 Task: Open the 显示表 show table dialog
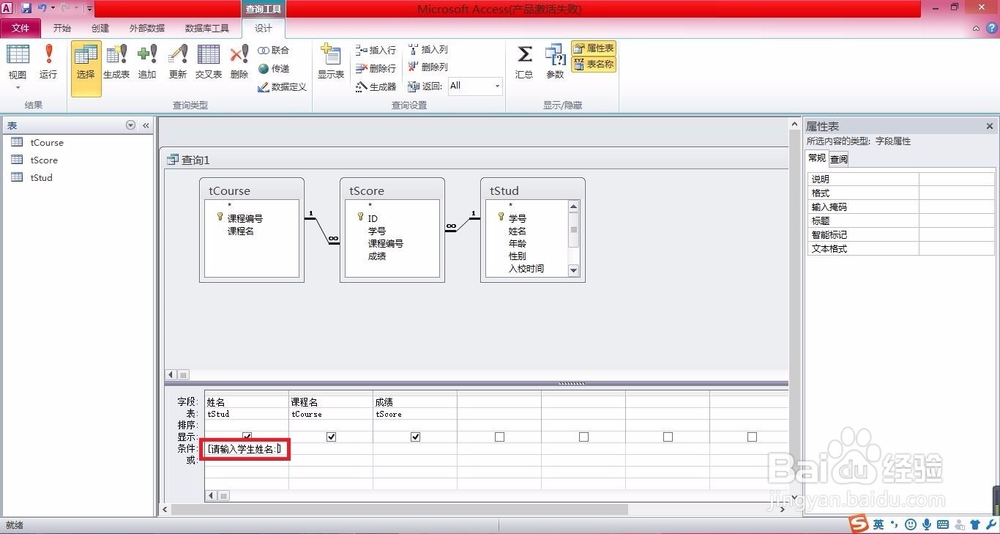tap(331, 62)
